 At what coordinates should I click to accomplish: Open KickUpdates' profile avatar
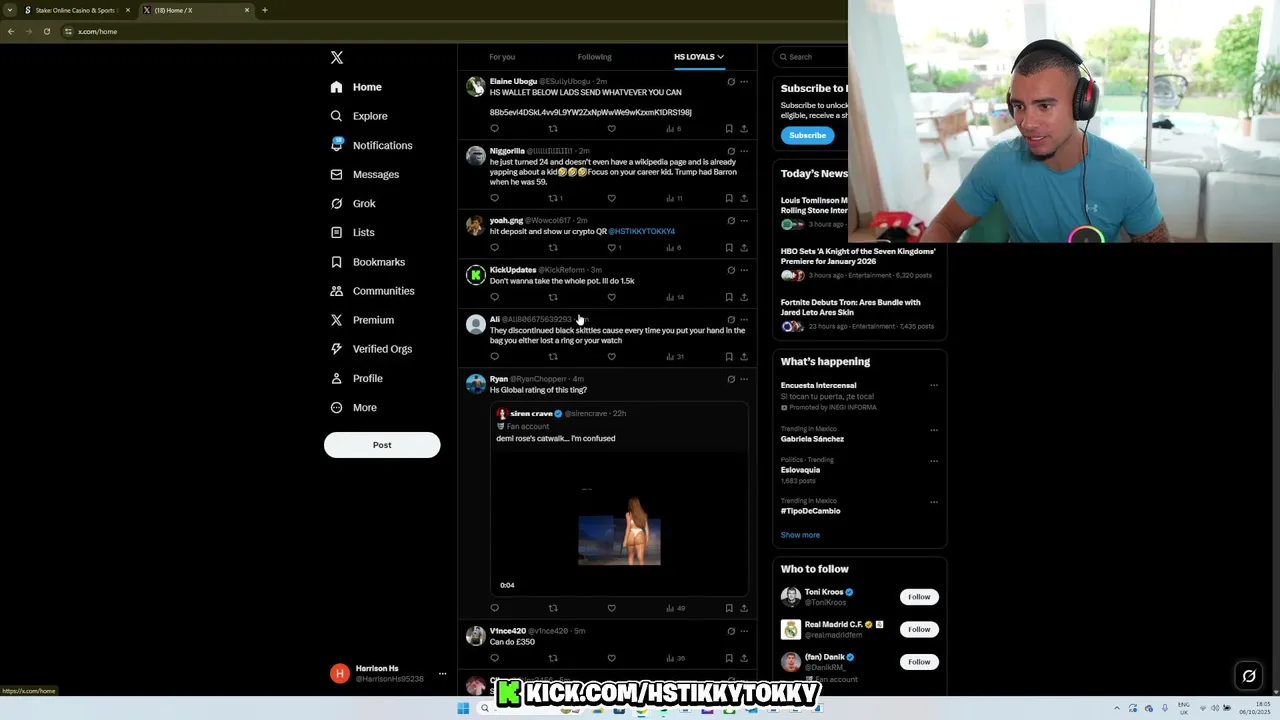476,275
